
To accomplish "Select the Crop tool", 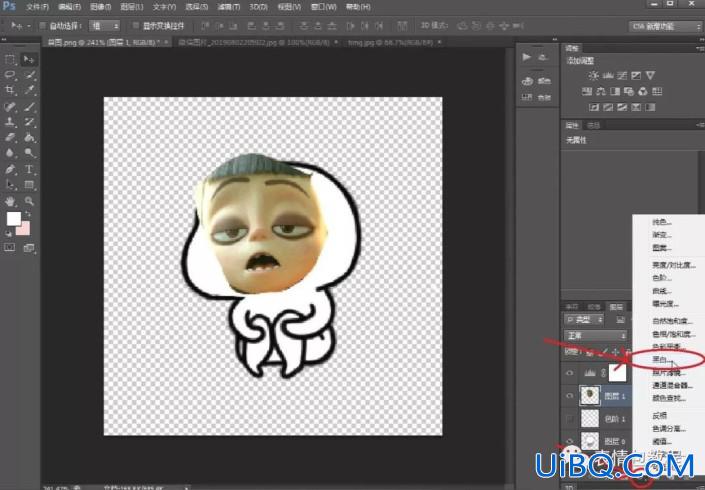I will [10, 90].
